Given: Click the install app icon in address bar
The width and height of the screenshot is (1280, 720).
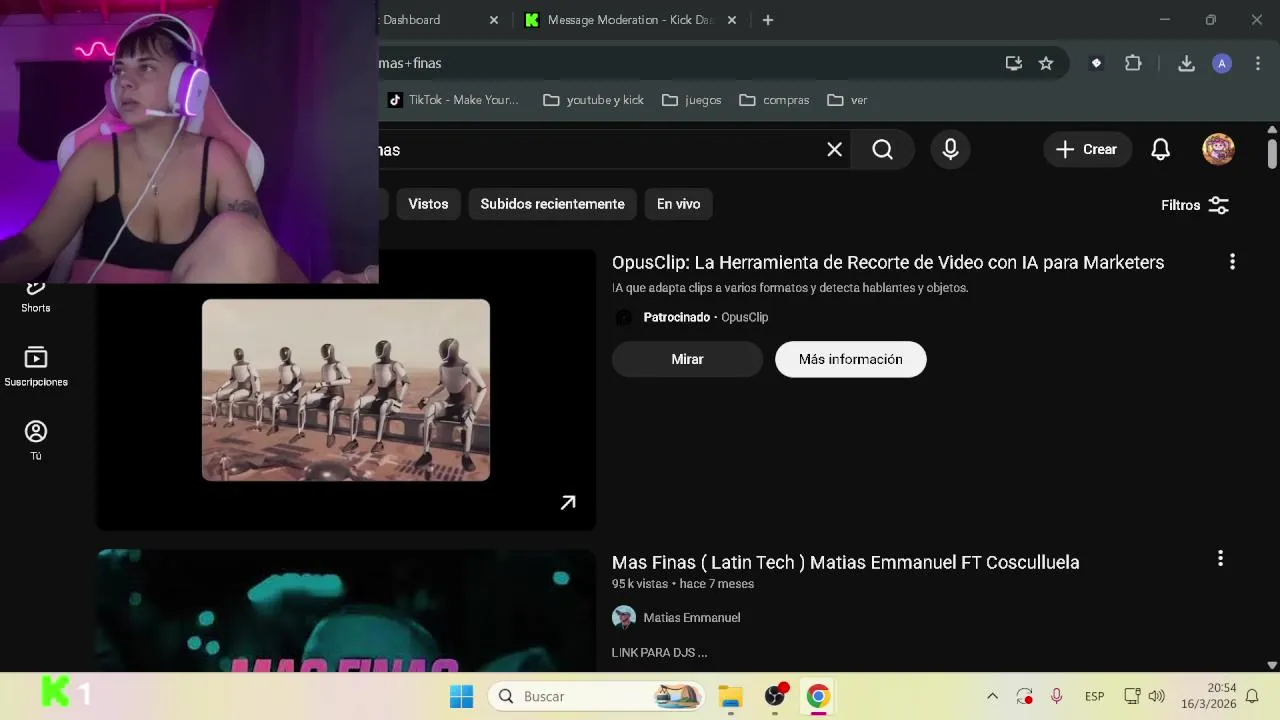Looking at the screenshot, I should (1014, 63).
